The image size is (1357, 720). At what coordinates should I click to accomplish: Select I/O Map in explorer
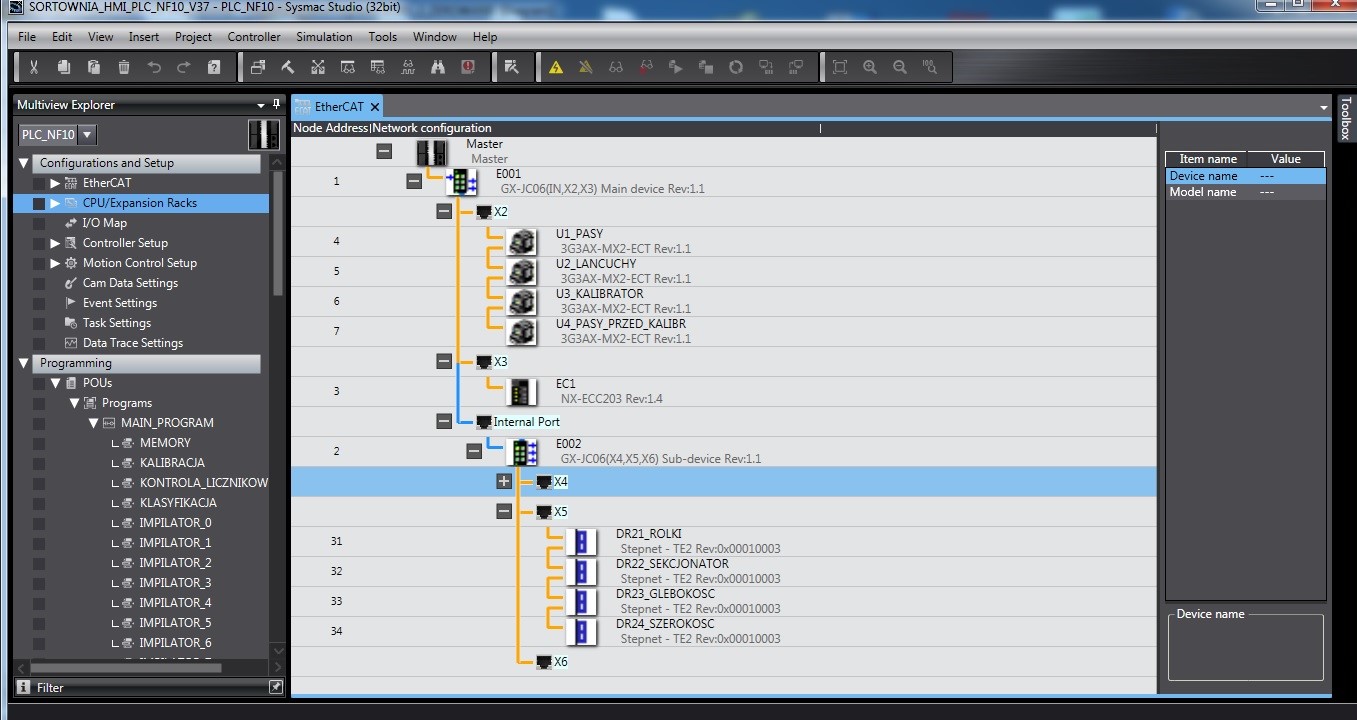pyautogui.click(x=105, y=223)
